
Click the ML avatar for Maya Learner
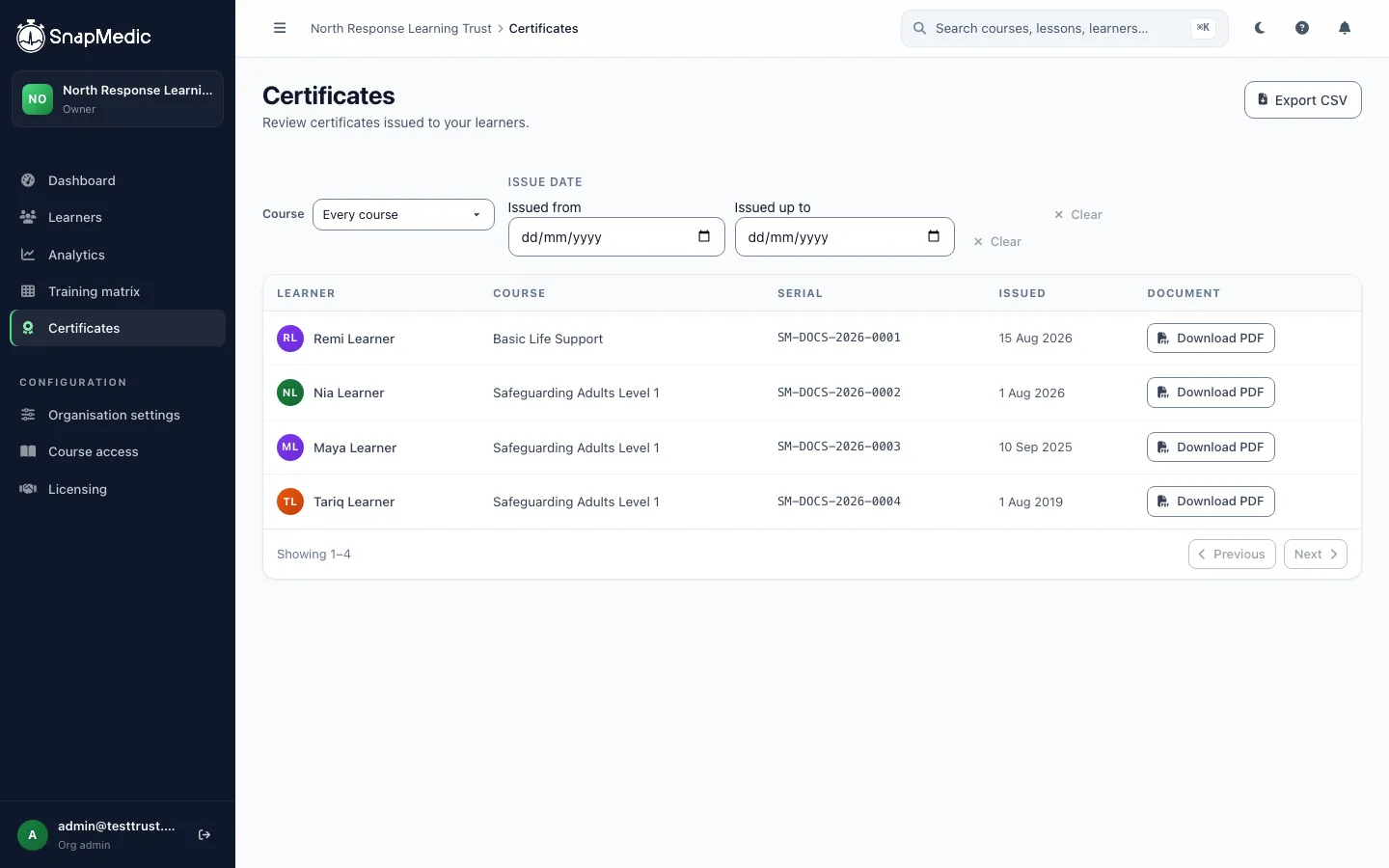(290, 448)
